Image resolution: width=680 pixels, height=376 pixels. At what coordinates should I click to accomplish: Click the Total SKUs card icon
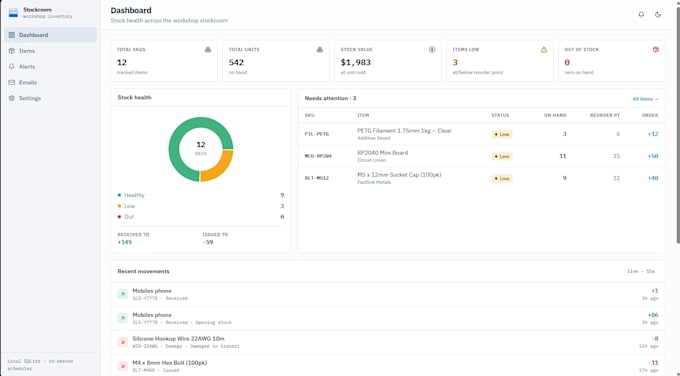coord(208,50)
